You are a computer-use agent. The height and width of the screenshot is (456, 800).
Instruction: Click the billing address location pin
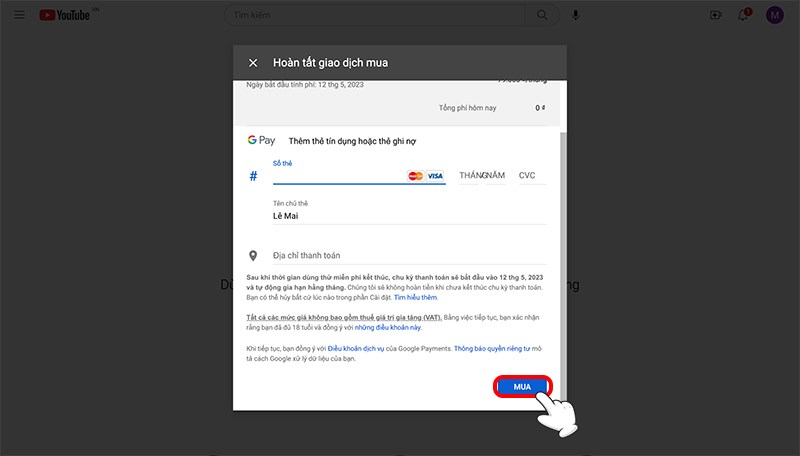[253, 256]
